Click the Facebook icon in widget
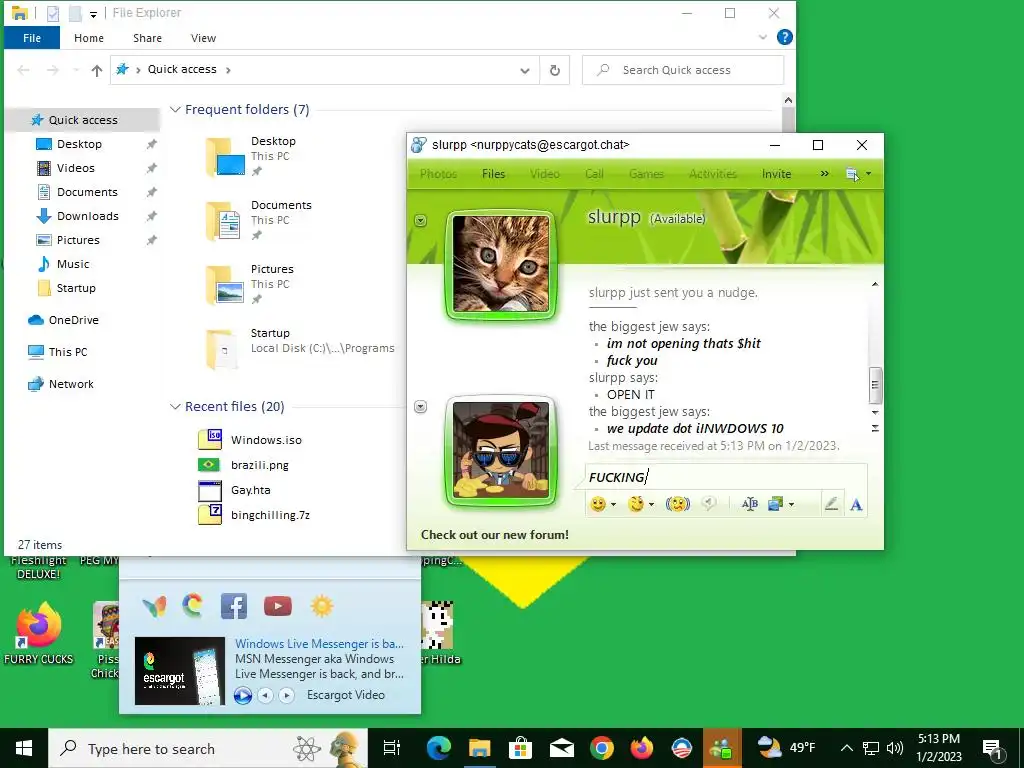The height and width of the screenshot is (768, 1024). point(234,606)
